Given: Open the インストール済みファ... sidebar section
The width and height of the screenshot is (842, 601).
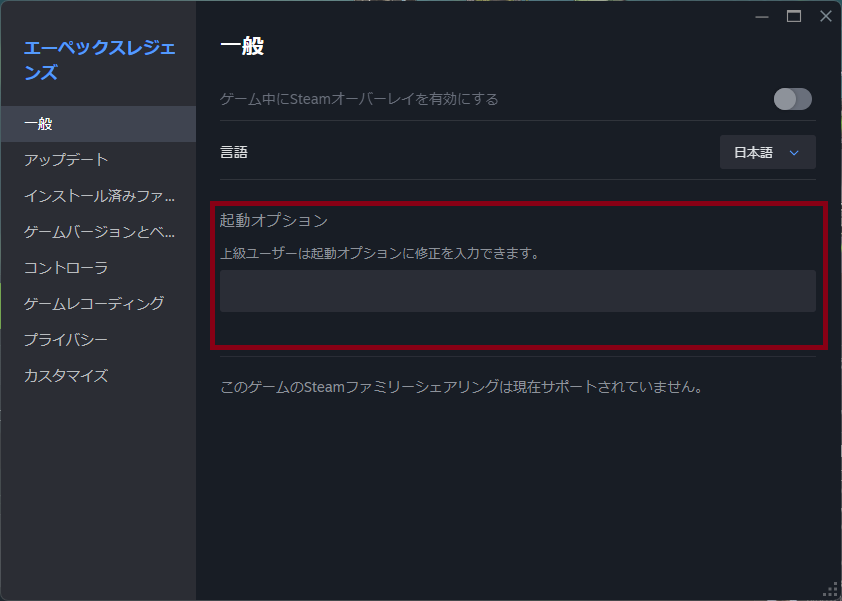Looking at the screenshot, I should pos(99,196).
